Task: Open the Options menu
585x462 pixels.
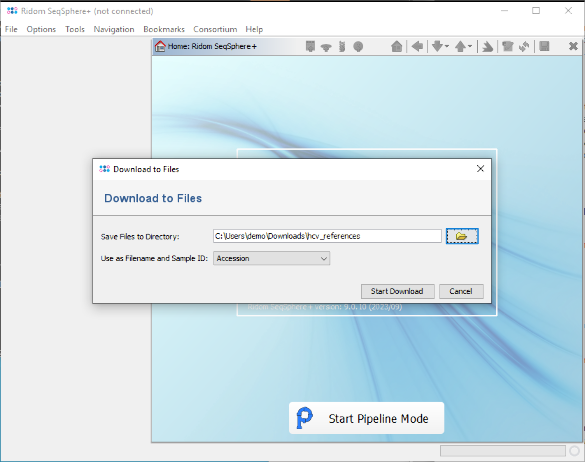Action: [41, 29]
